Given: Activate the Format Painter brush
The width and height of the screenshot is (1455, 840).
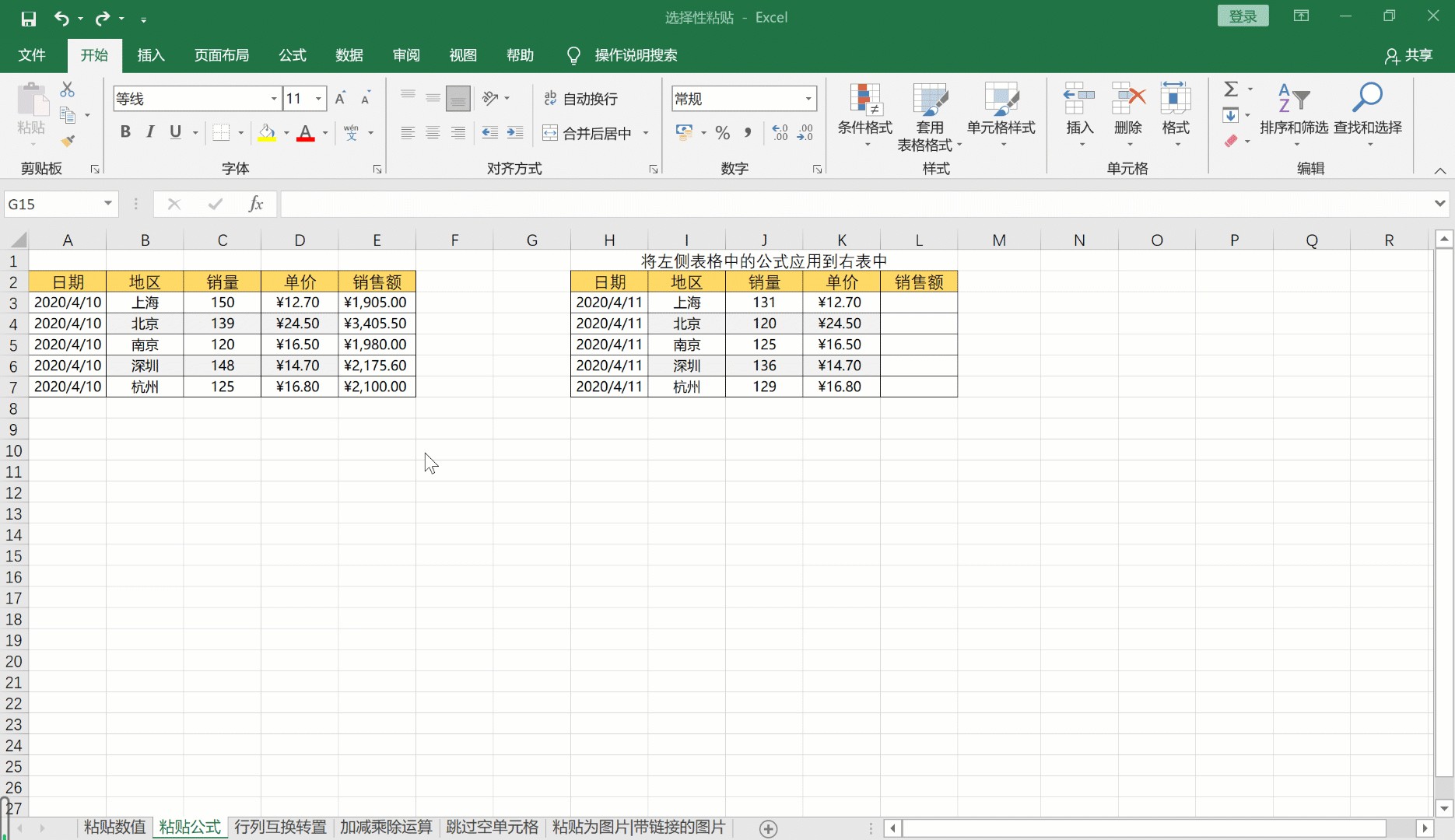Looking at the screenshot, I should pyautogui.click(x=68, y=141).
